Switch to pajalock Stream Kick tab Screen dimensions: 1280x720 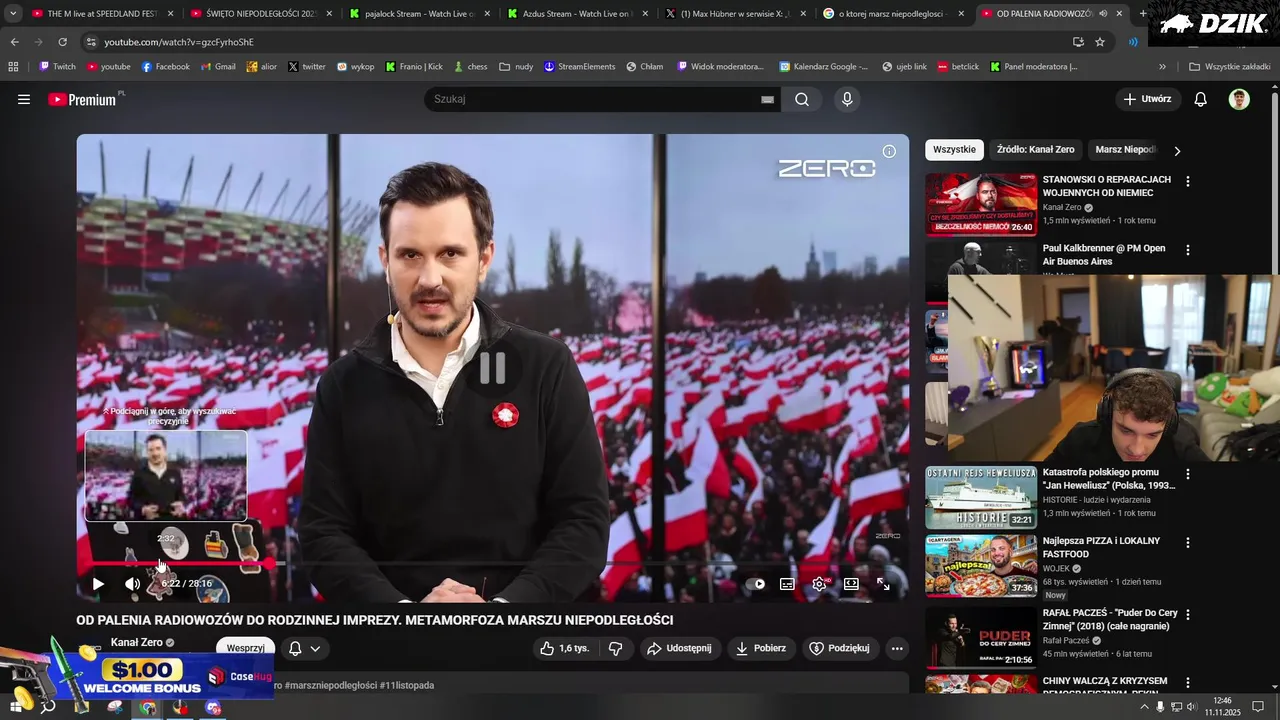click(x=418, y=14)
